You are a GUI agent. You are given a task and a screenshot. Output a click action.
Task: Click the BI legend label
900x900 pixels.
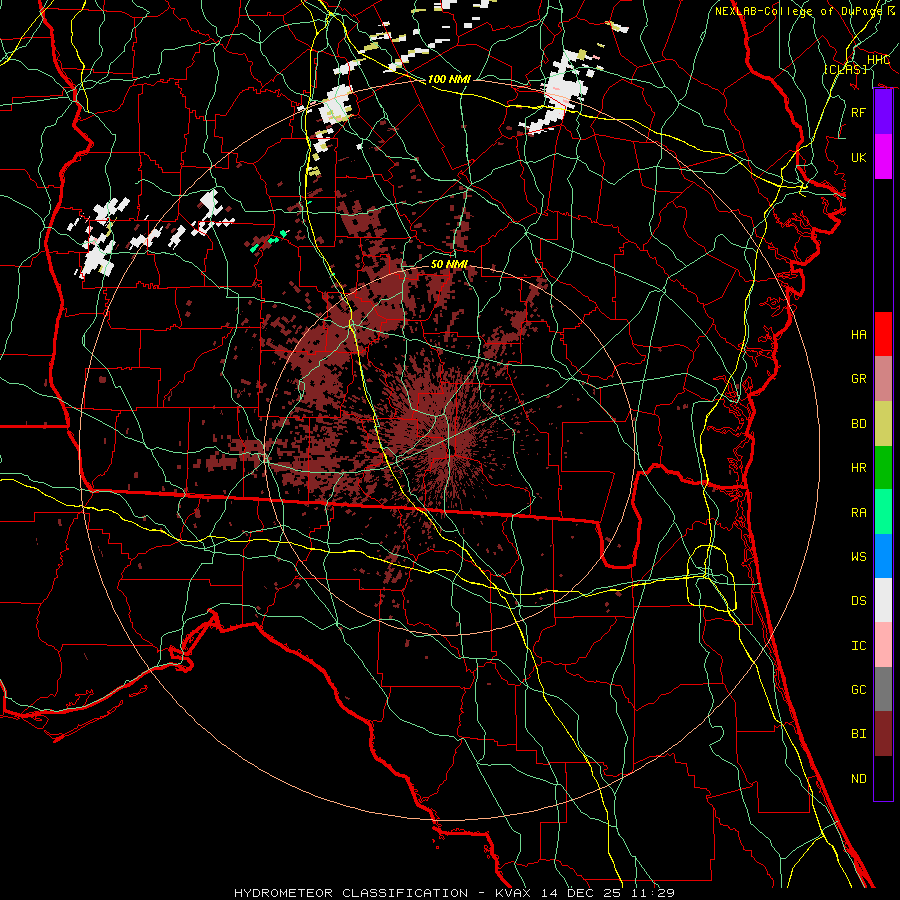[x=859, y=734]
